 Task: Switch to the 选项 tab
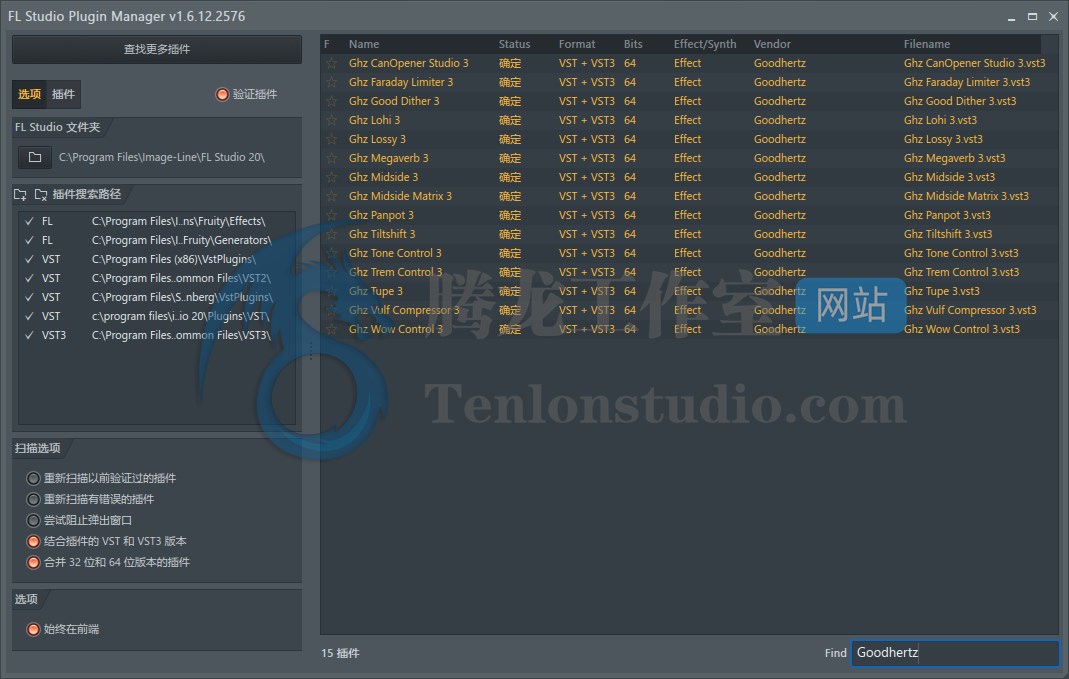pyautogui.click(x=29, y=94)
